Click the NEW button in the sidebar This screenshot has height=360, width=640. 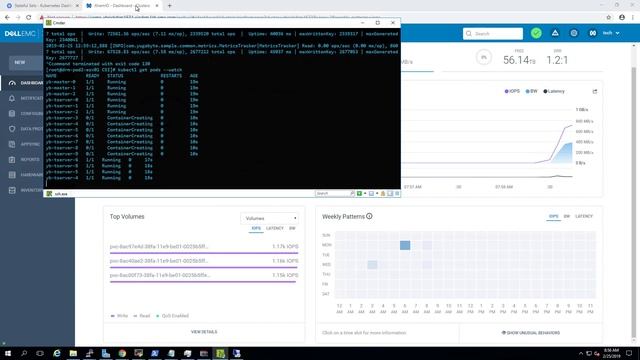[x=25, y=62]
